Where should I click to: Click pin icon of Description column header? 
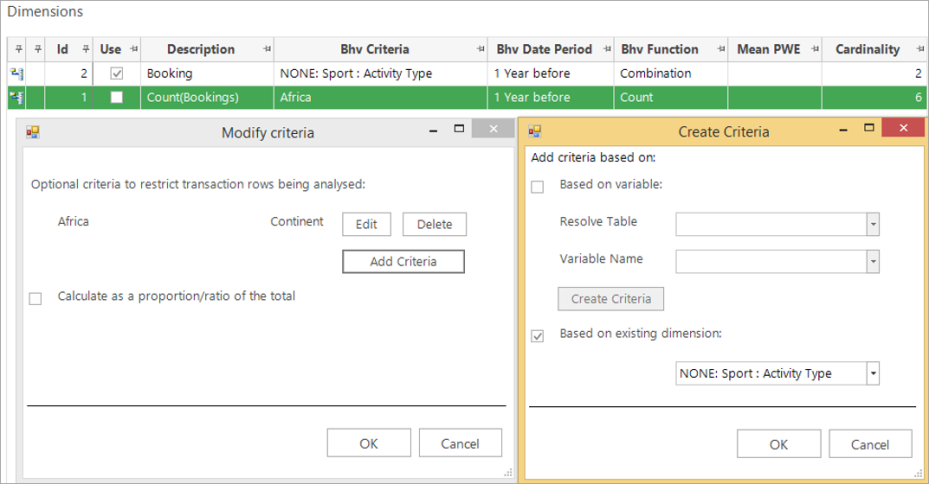[267, 49]
